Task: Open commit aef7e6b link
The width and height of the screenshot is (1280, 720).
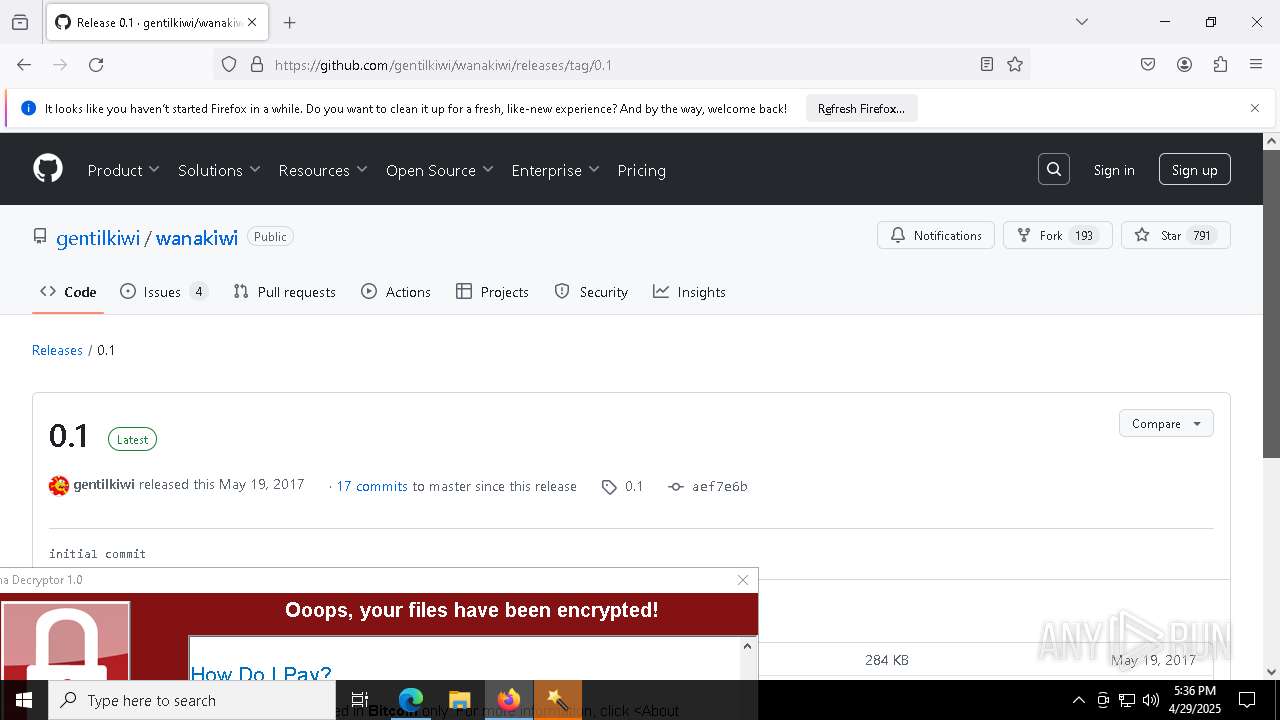Action: (709, 486)
